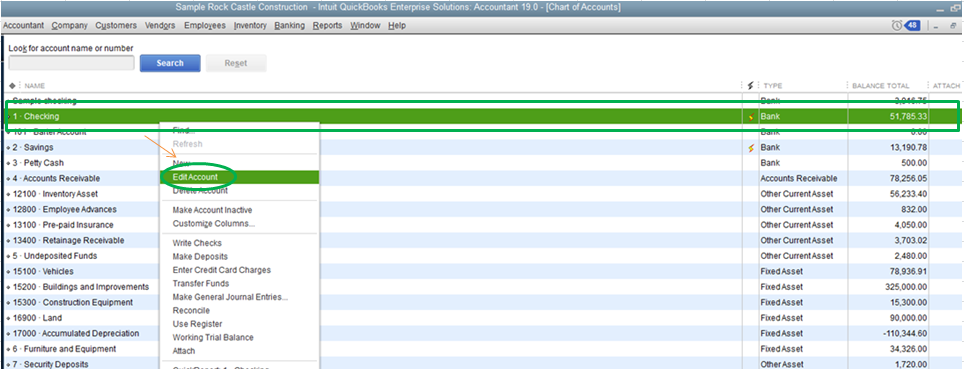The height and width of the screenshot is (369, 964).
Task: Select 15200 · Buildings and Improvements row
Action: (x=482, y=287)
